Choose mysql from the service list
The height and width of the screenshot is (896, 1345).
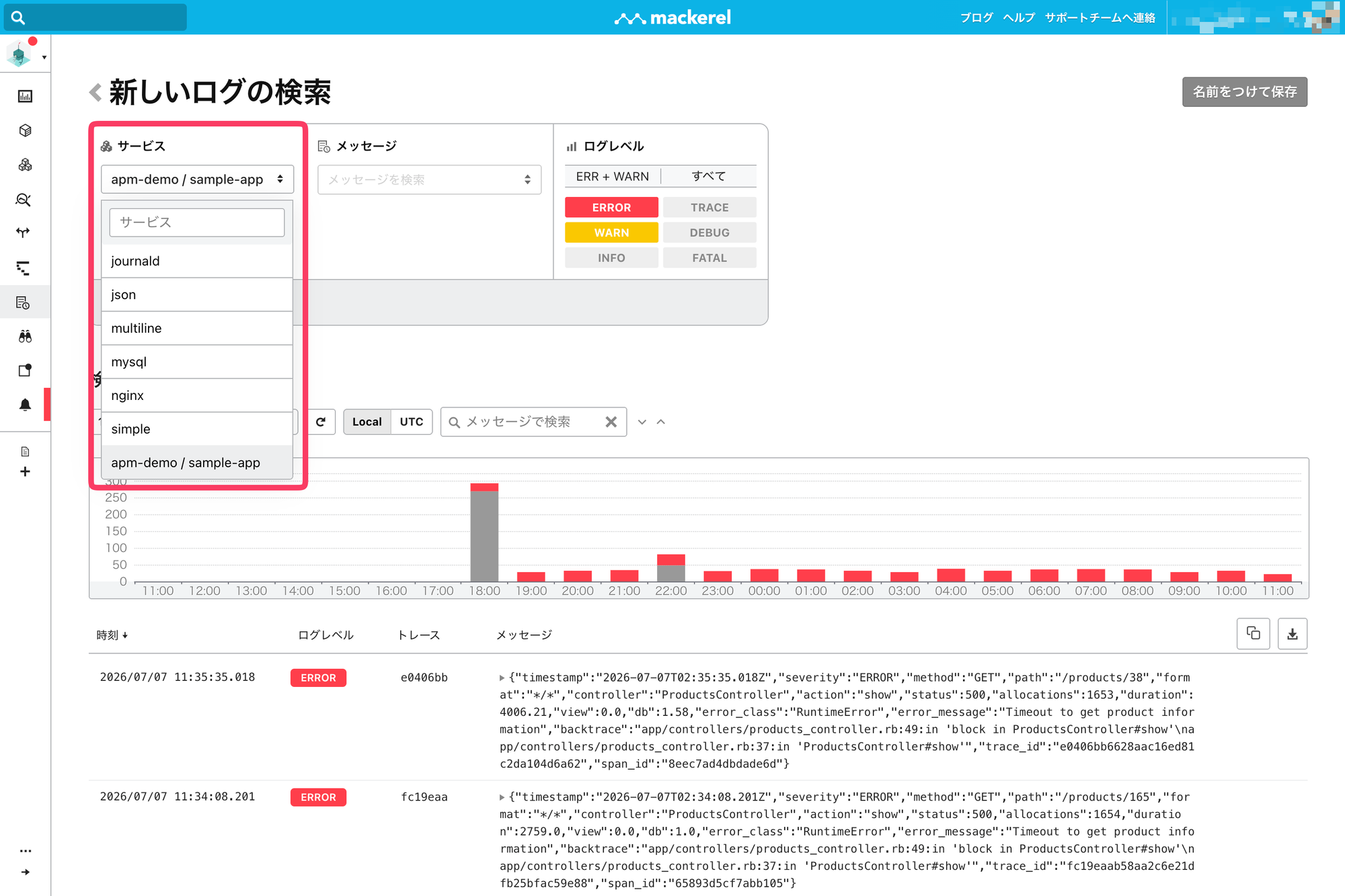tap(197, 362)
